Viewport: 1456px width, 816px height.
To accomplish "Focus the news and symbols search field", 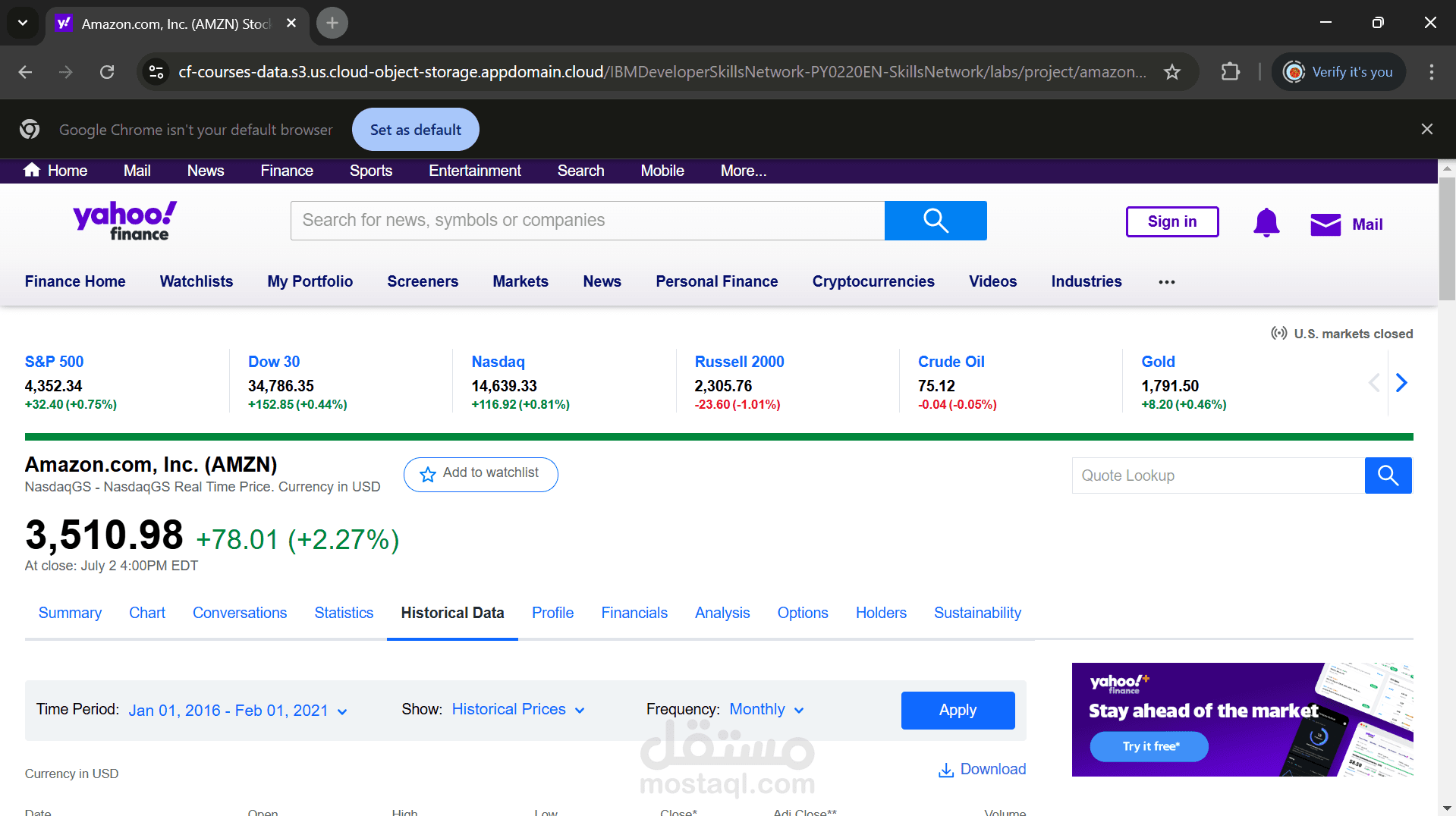I will pyautogui.click(x=588, y=221).
